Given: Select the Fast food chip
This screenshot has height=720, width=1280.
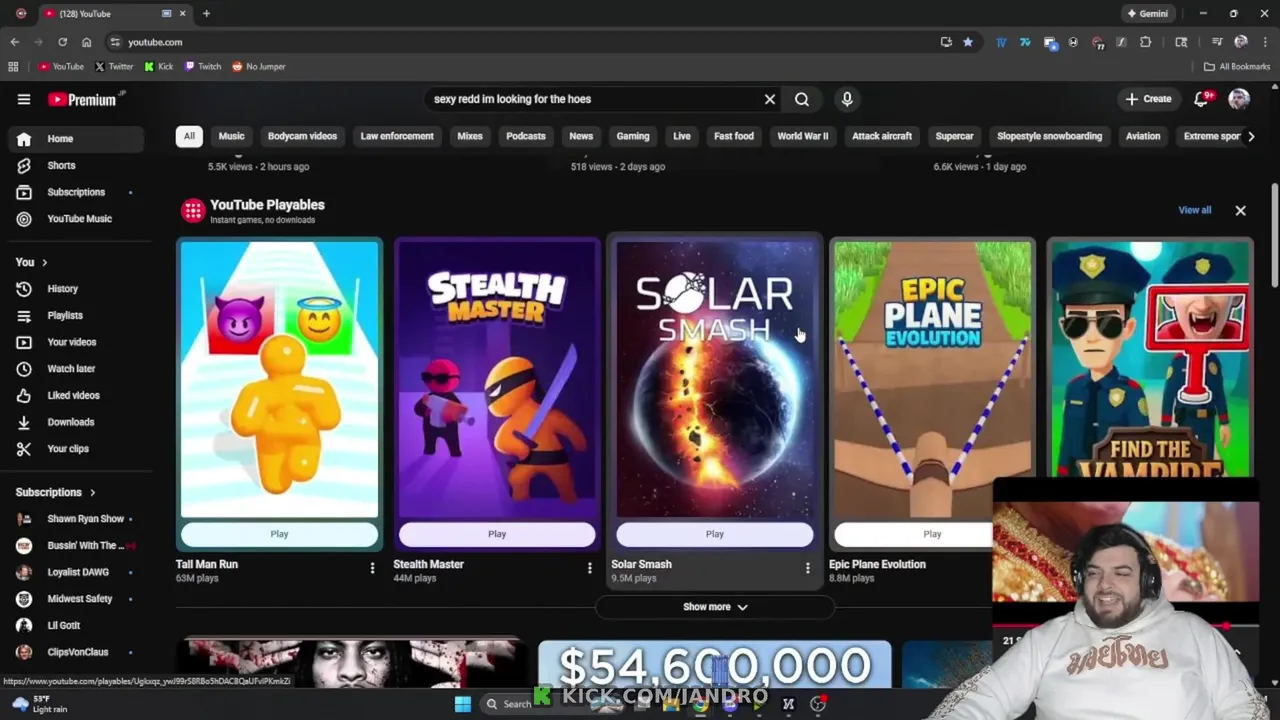Looking at the screenshot, I should pyautogui.click(x=734, y=136).
